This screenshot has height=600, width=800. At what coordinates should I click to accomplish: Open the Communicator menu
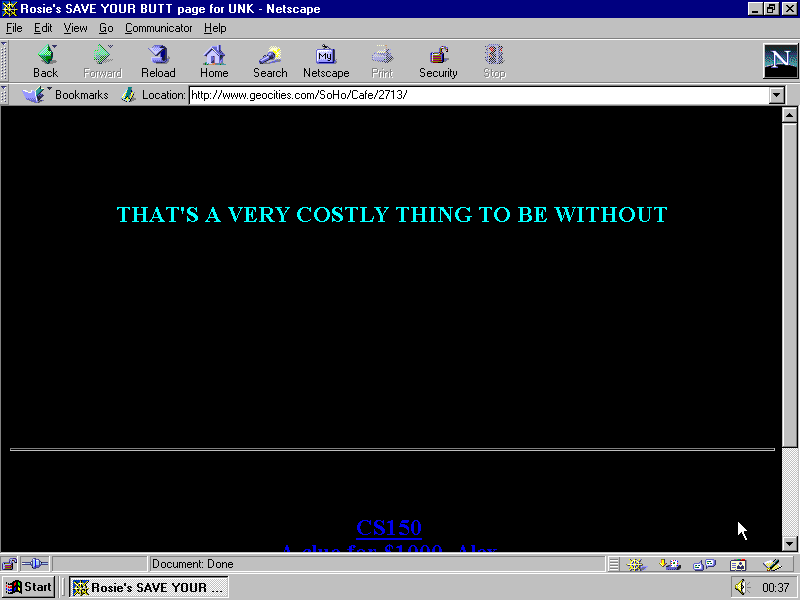coord(158,28)
